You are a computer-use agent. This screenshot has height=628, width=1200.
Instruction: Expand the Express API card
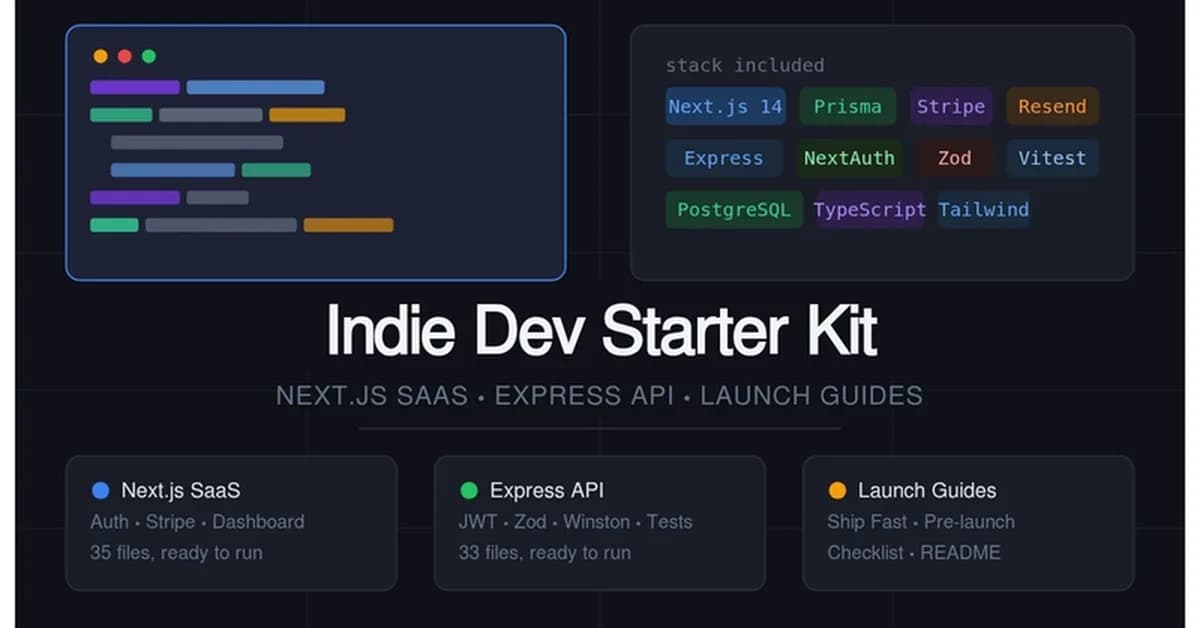click(x=599, y=521)
